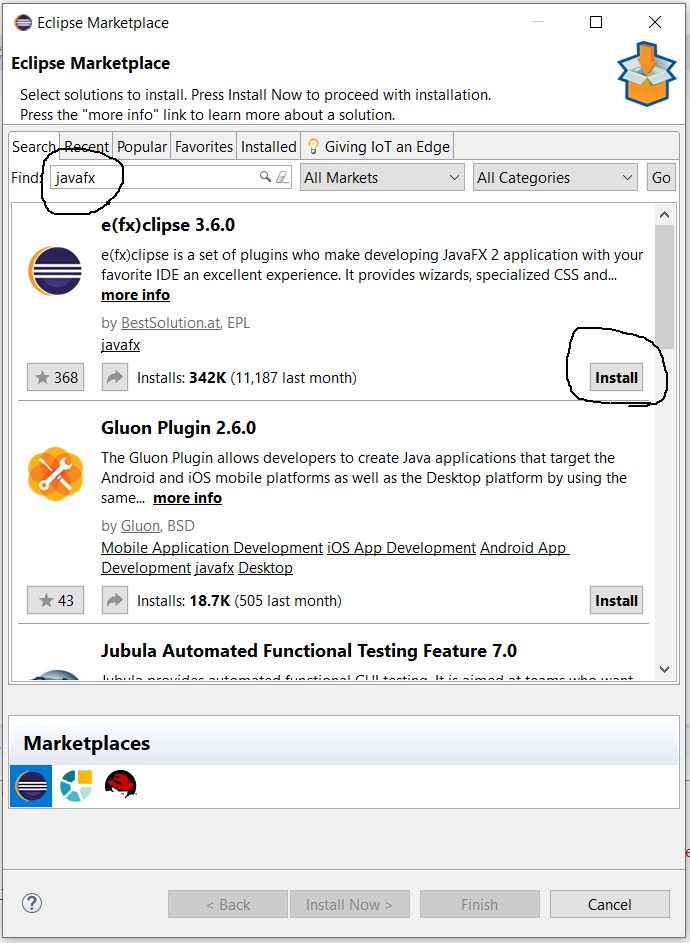This screenshot has height=943, width=690.
Task: Install Gluon Plugin 2.6.0
Action: click(x=616, y=600)
